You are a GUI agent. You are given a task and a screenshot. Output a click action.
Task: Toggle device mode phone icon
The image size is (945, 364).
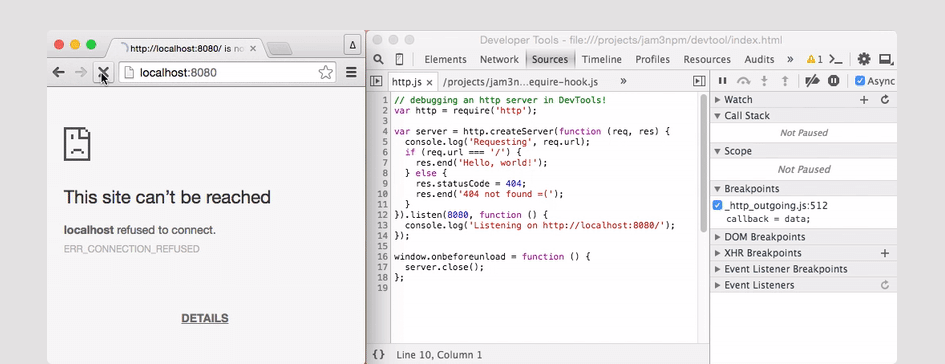tap(399, 59)
